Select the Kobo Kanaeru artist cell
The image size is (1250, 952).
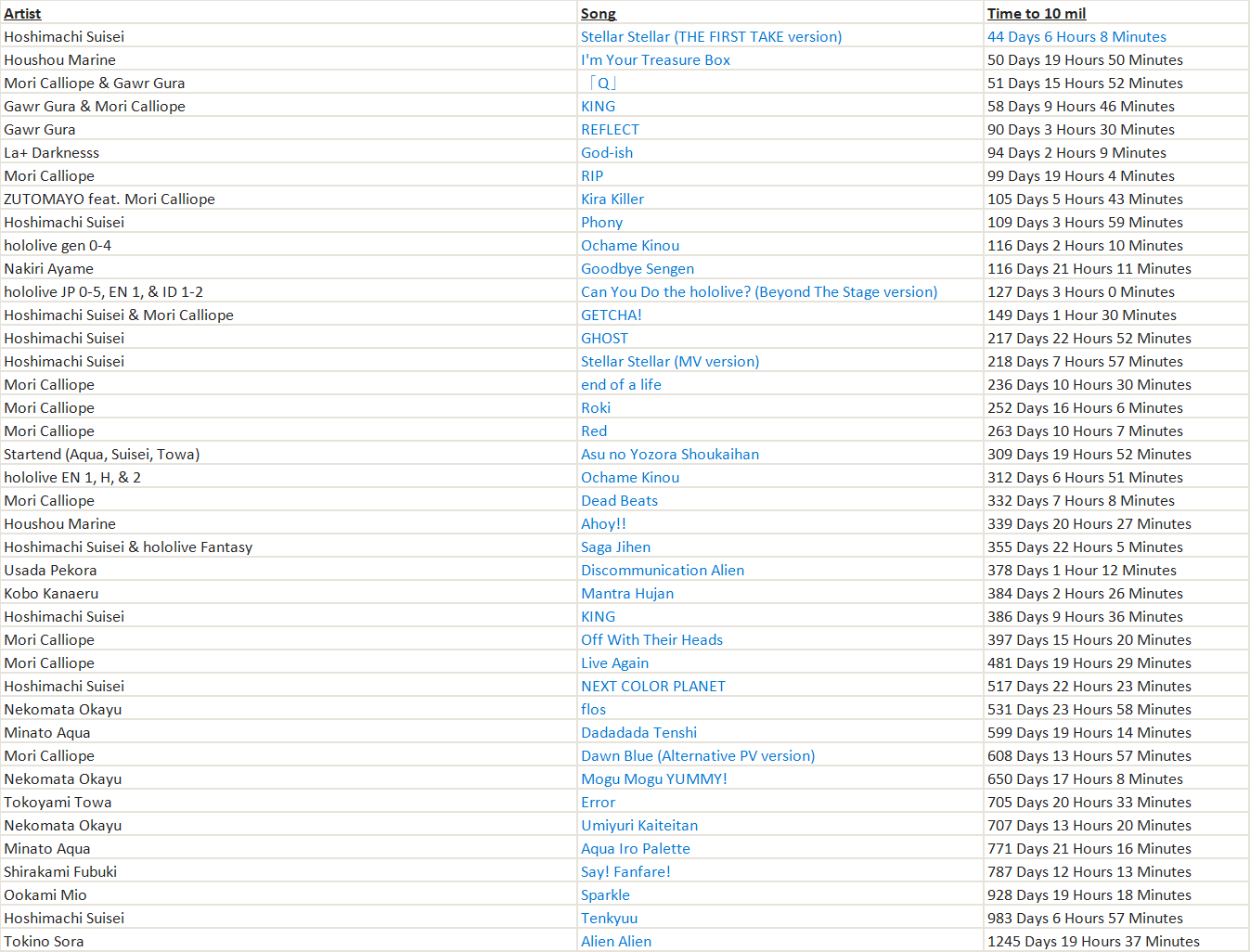[289, 594]
